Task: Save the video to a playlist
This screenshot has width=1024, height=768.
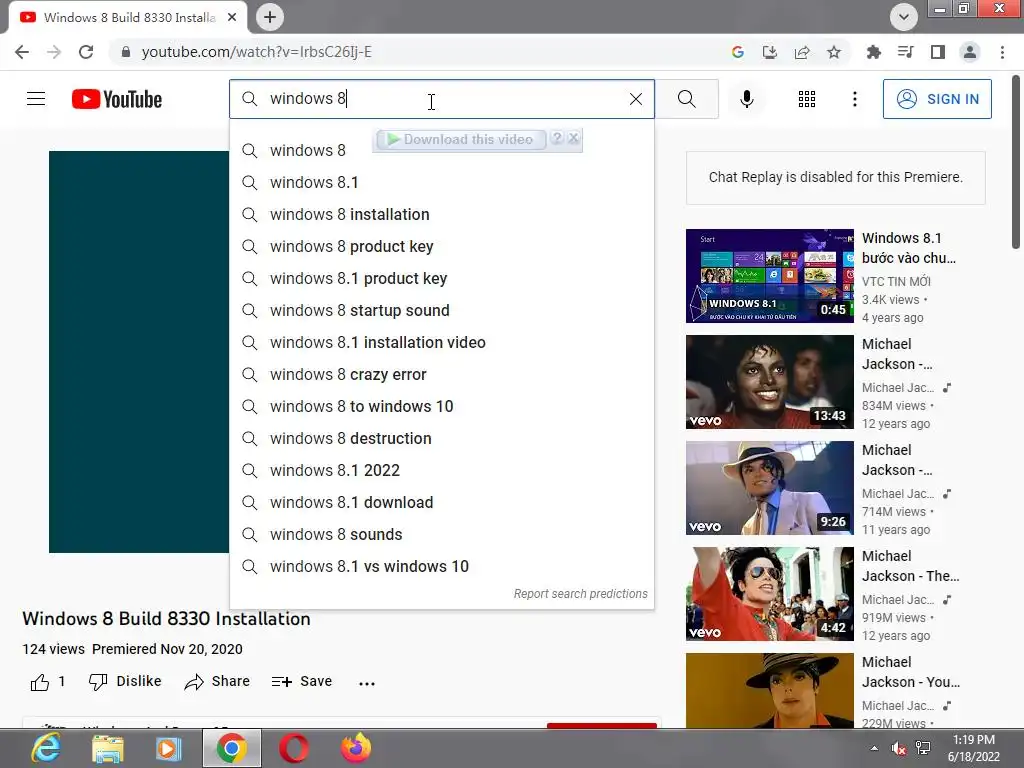Action: [x=302, y=682]
